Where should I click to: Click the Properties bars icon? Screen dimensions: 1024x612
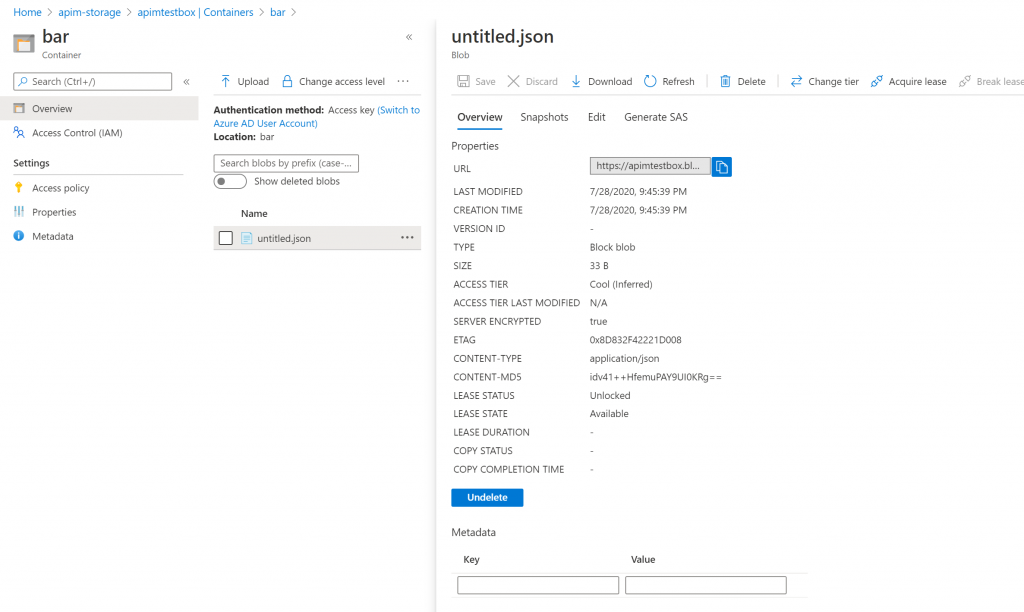(19, 212)
